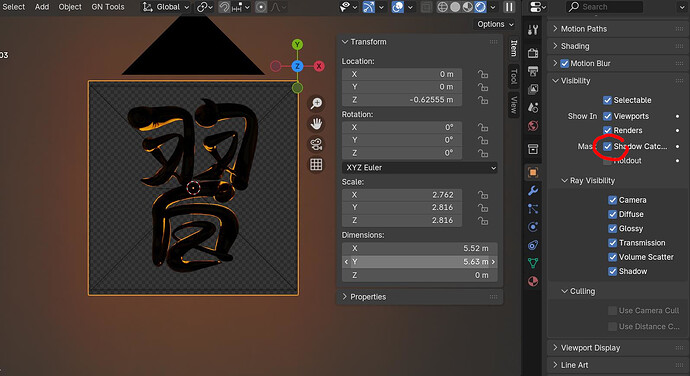This screenshot has height=376, width=690.
Task: Open the GN Tools menu
Action: [x=108, y=7]
